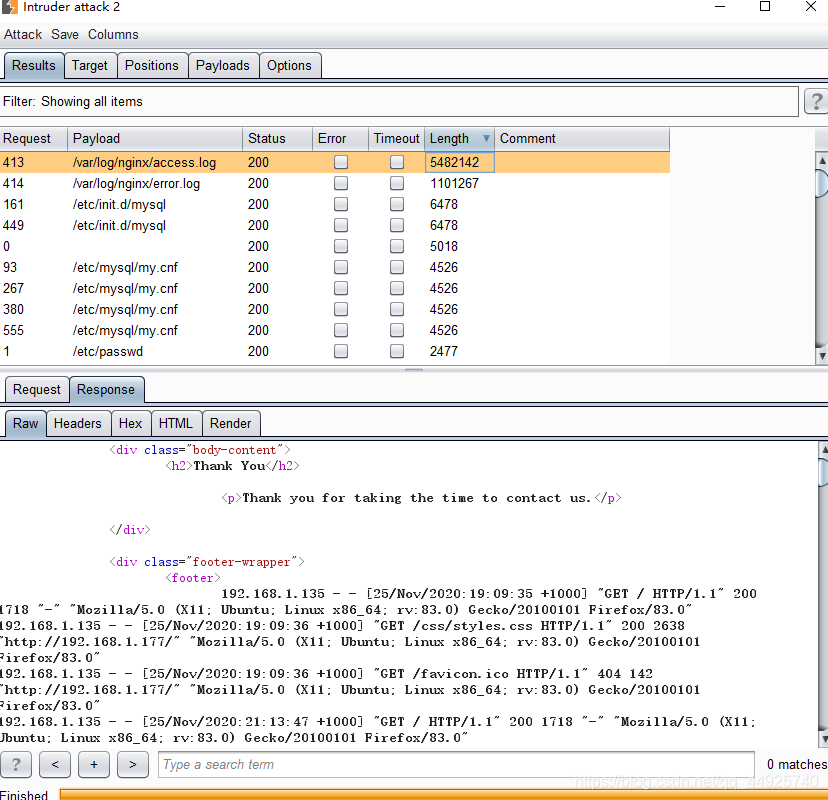Viewport: 828px width, 800px height.
Task: Click the length value 1101267 cell
Action: [x=459, y=183]
